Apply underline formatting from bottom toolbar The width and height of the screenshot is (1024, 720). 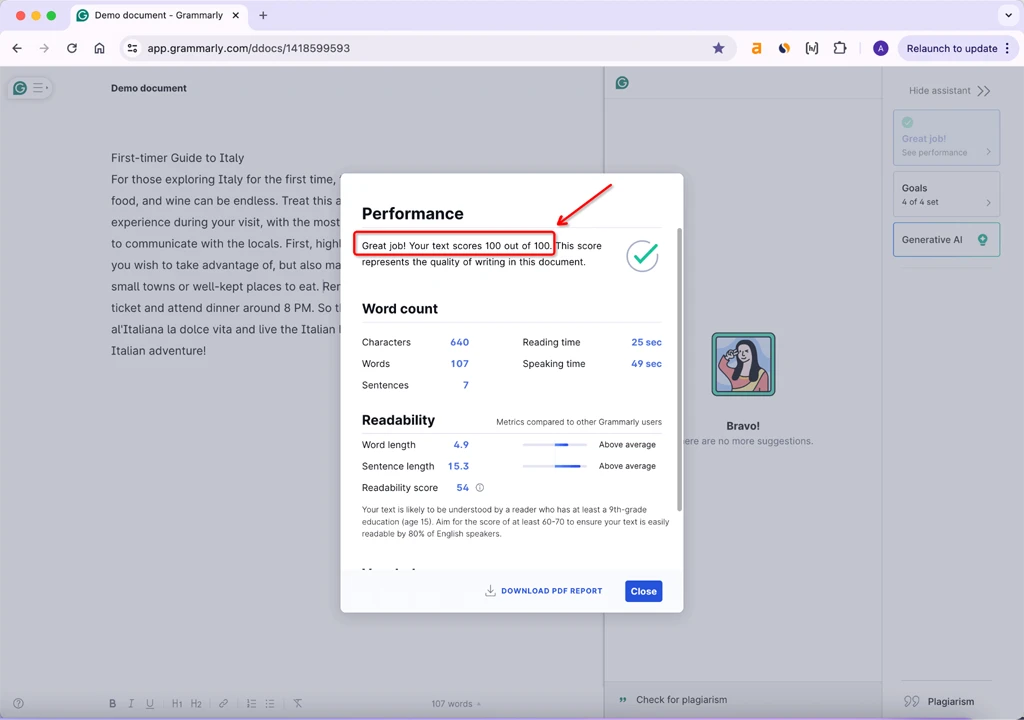(150, 704)
